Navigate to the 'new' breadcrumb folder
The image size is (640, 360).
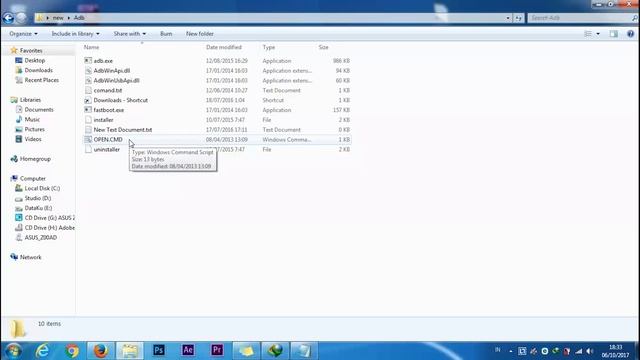58,18
